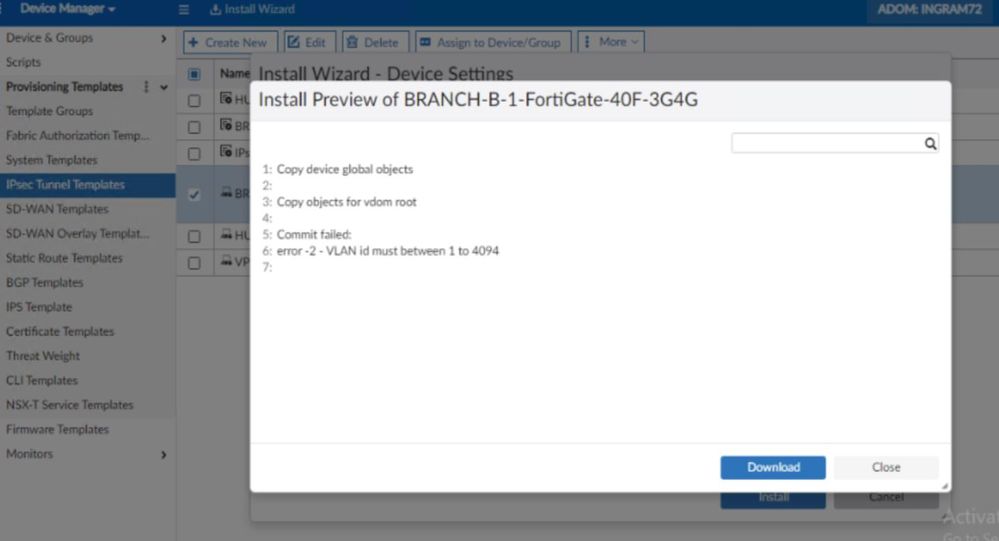Close the Install Preview dialog
999x541 pixels.
tap(886, 467)
